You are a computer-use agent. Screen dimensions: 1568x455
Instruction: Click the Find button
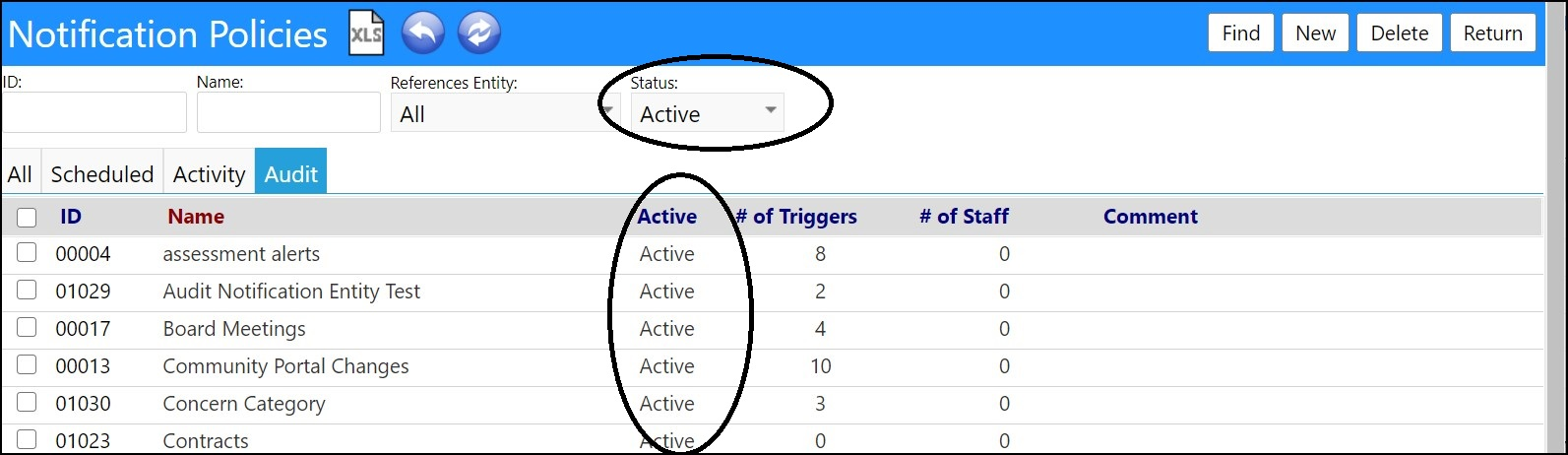tap(1241, 33)
